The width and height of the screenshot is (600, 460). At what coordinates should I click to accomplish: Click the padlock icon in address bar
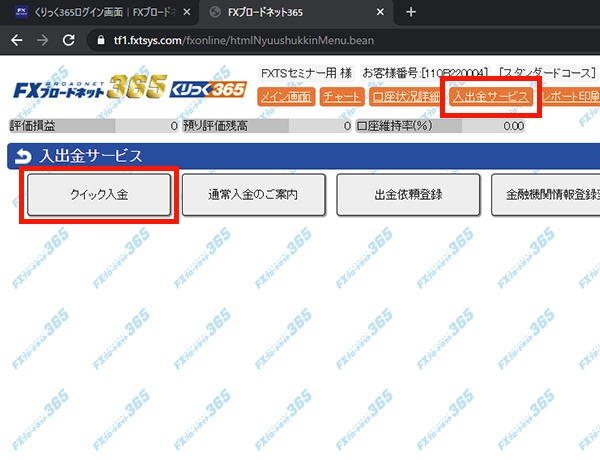[x=99, y=41]
